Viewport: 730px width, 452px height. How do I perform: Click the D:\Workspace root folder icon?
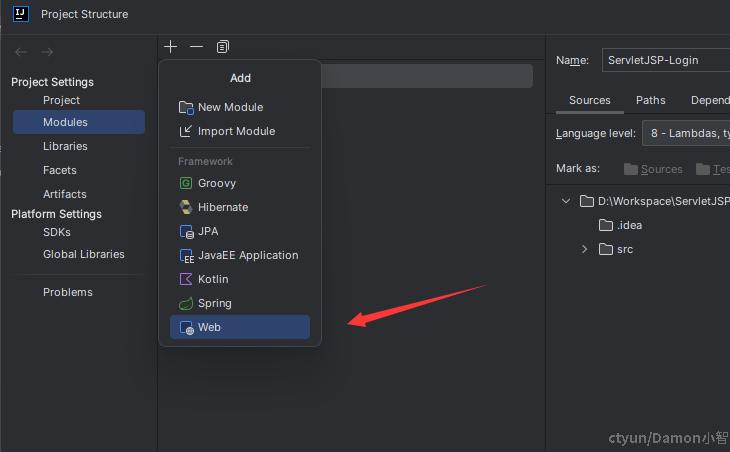pos(587,201)
